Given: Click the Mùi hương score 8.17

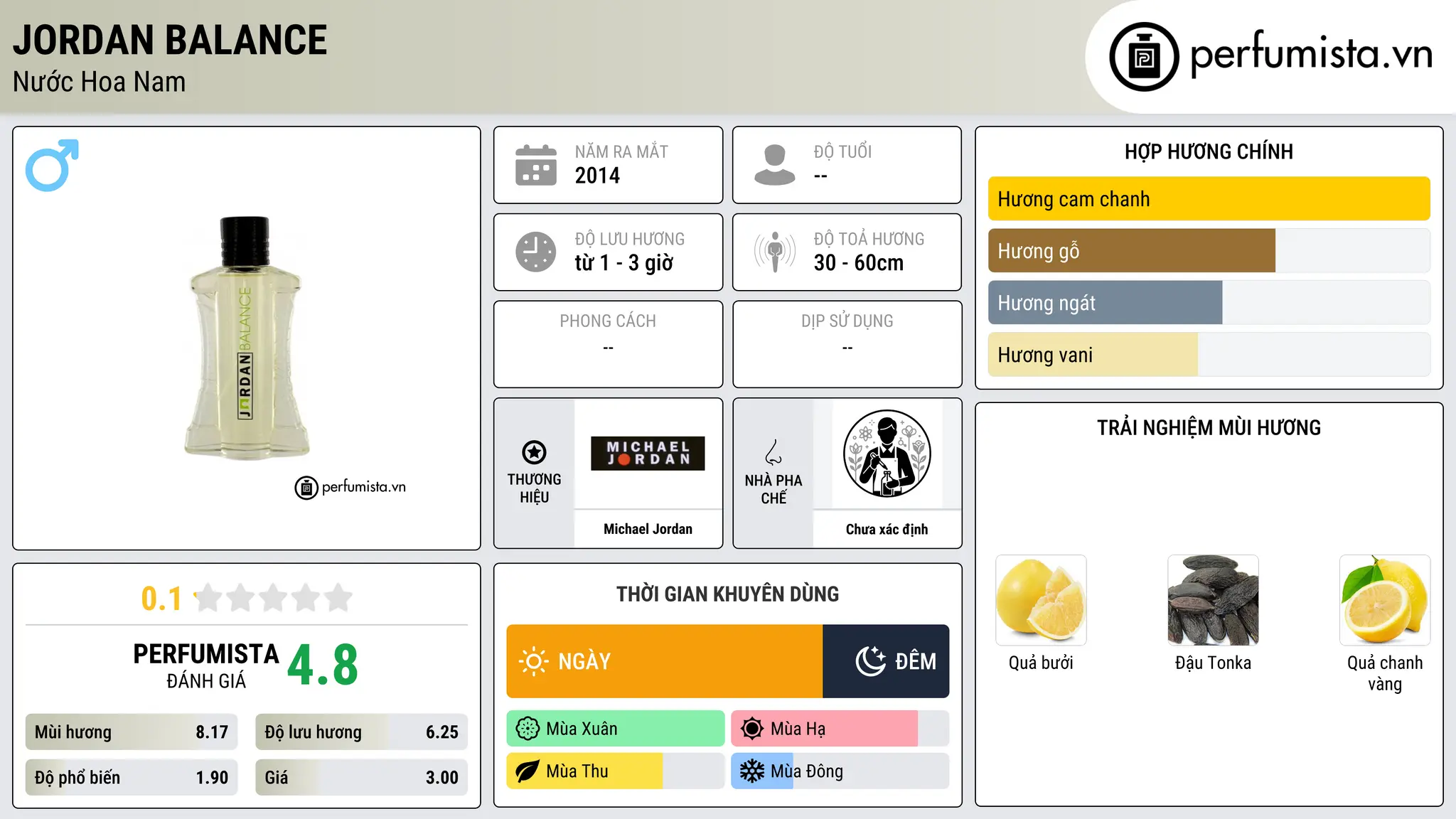Looking at the screenshot, I should click(212, 732).
